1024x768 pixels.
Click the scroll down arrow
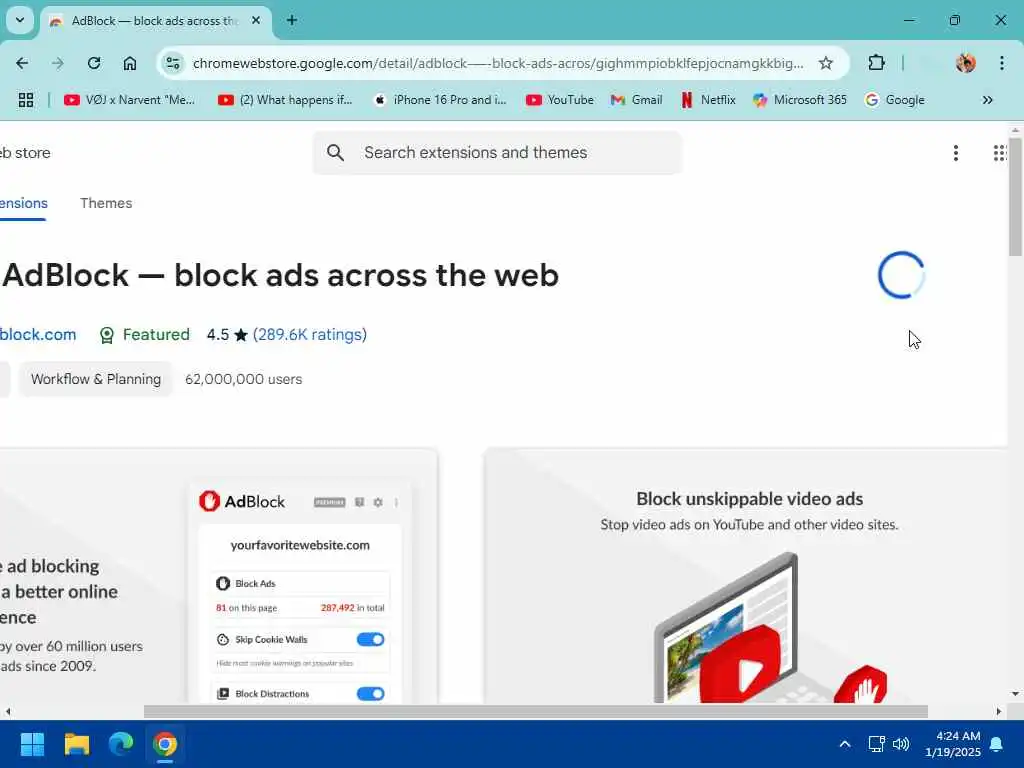point(1015,694)
